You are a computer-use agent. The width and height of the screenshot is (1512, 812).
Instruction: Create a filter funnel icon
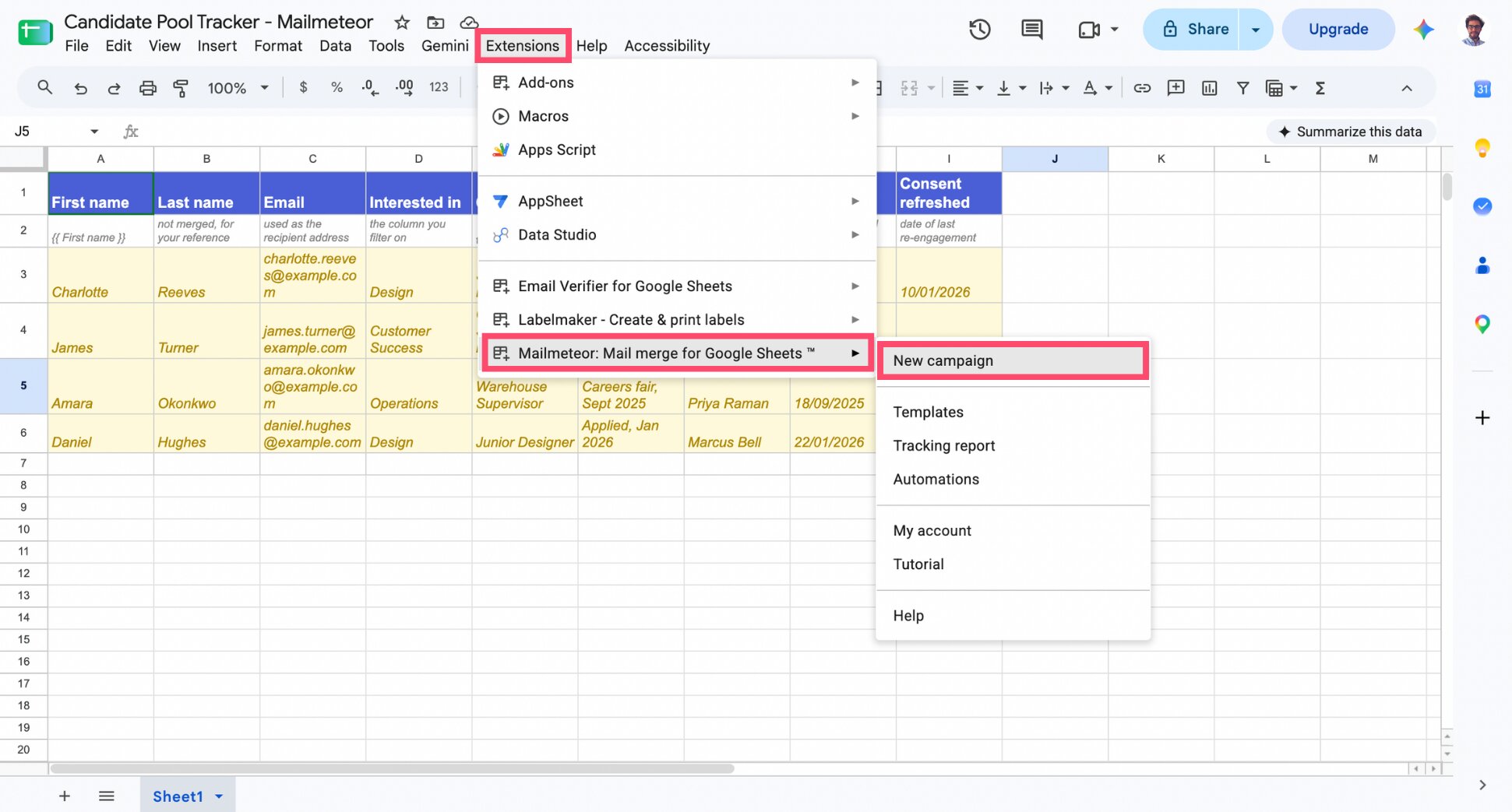click(x=1243, y=88)
